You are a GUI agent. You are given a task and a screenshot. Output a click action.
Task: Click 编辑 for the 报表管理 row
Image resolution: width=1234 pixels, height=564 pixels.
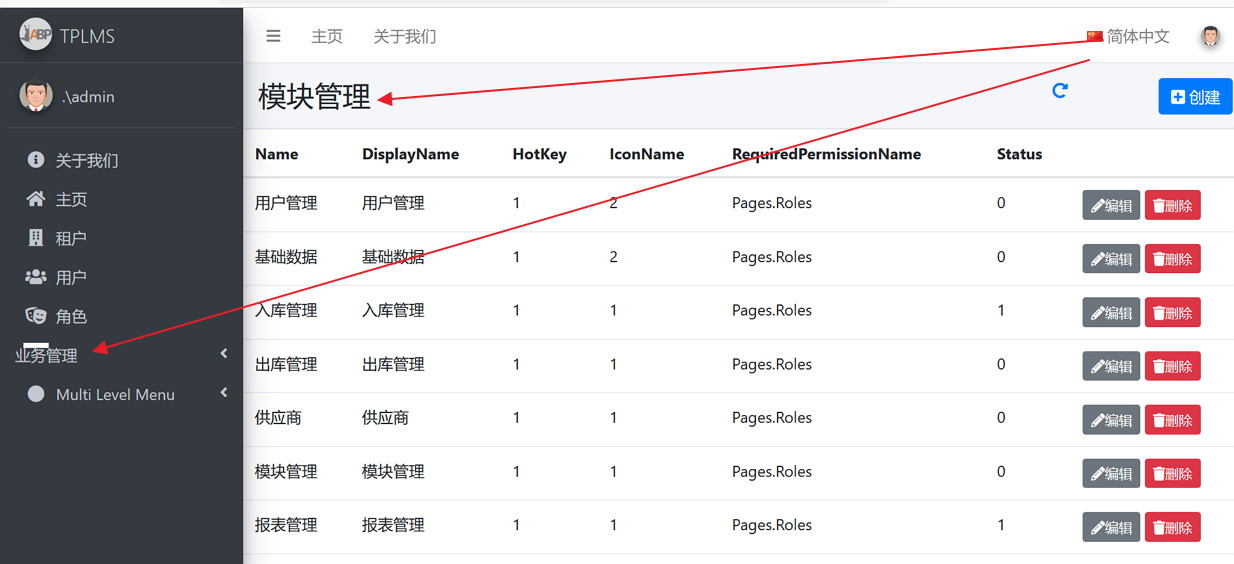[x=1111, y=527]
